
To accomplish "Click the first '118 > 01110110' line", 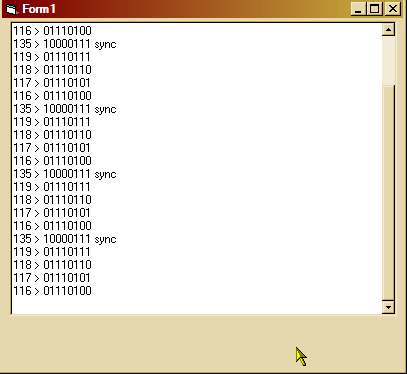I will pyautogui.click(x=52, y=70).
